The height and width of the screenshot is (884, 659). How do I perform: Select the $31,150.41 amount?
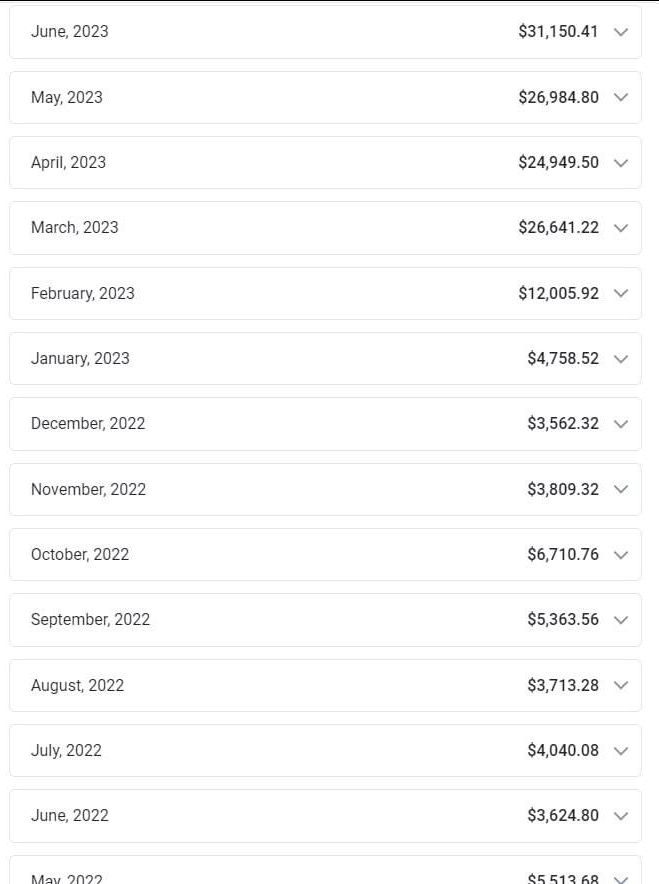[558, 32]
